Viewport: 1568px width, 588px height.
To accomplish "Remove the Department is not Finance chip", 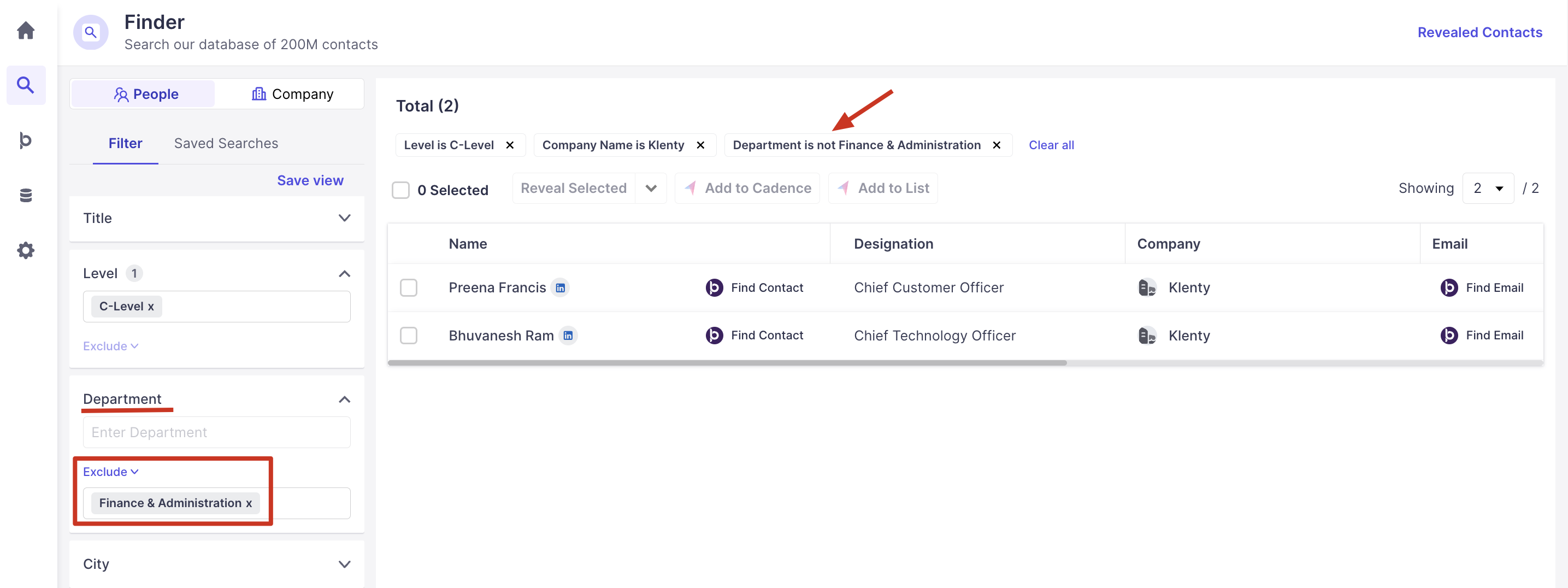I will (x=997, y=145).
